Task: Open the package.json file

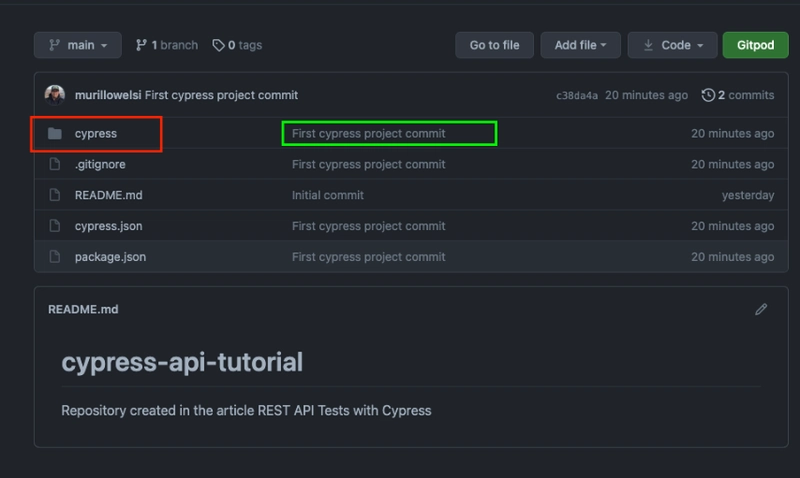Action: (x=110, y=257)
